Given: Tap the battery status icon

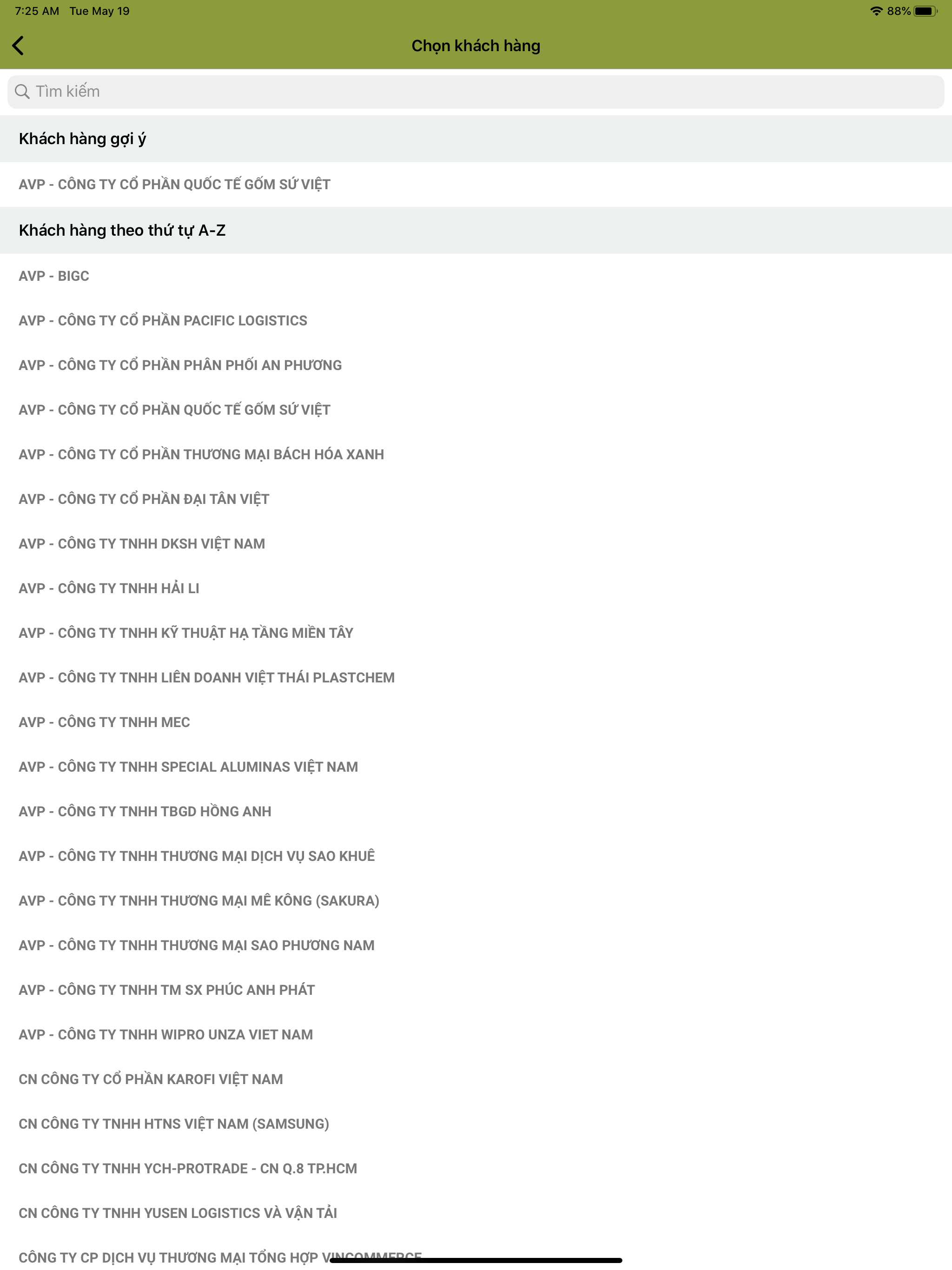Looking at the screenshot, I should (x=926, y=11).
